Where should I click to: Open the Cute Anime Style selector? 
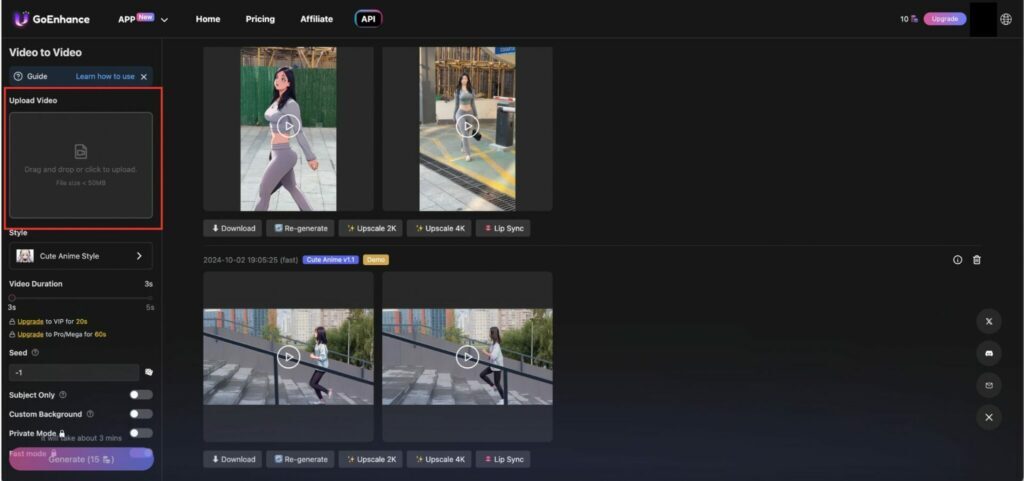81,256
